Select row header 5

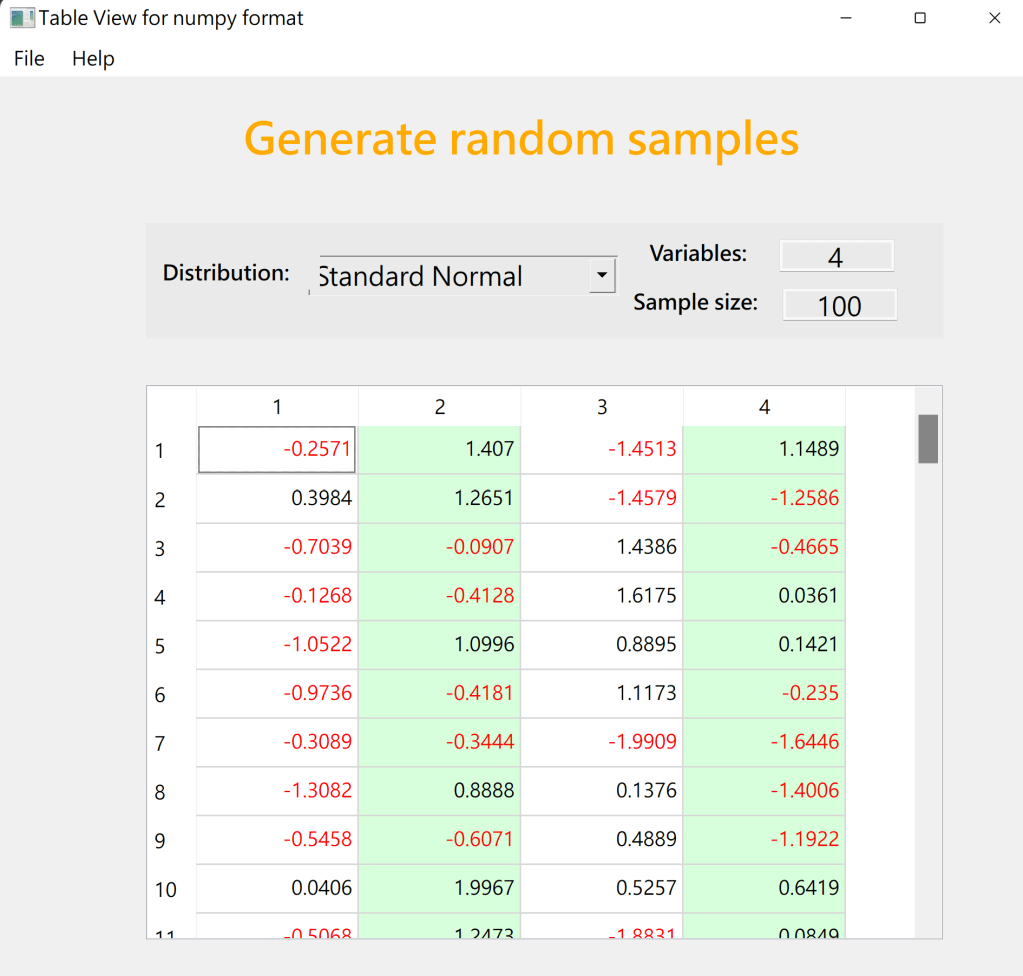pyautogui.click(x=161, y=646)
